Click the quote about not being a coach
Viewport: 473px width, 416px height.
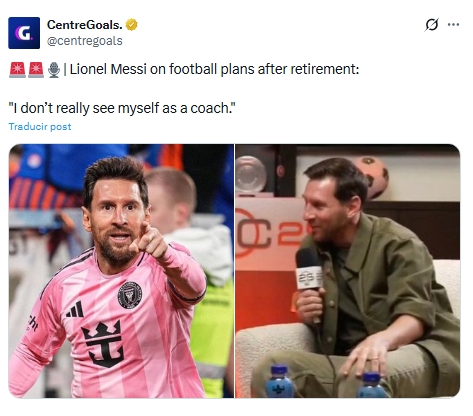coord(122,108)
